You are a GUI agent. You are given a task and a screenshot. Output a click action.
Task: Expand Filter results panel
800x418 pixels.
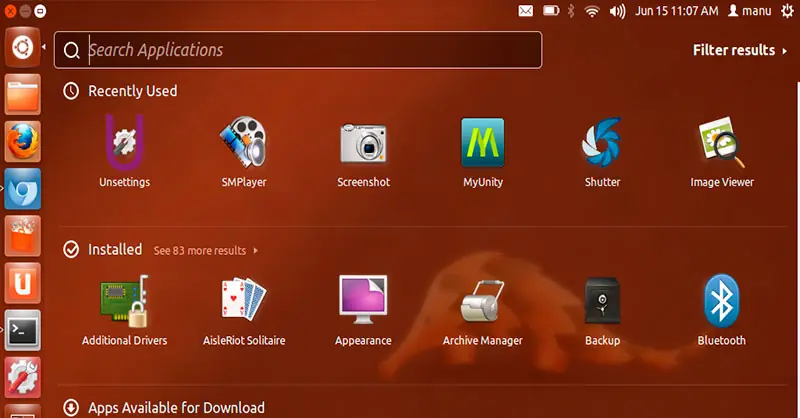click(740, 50)
